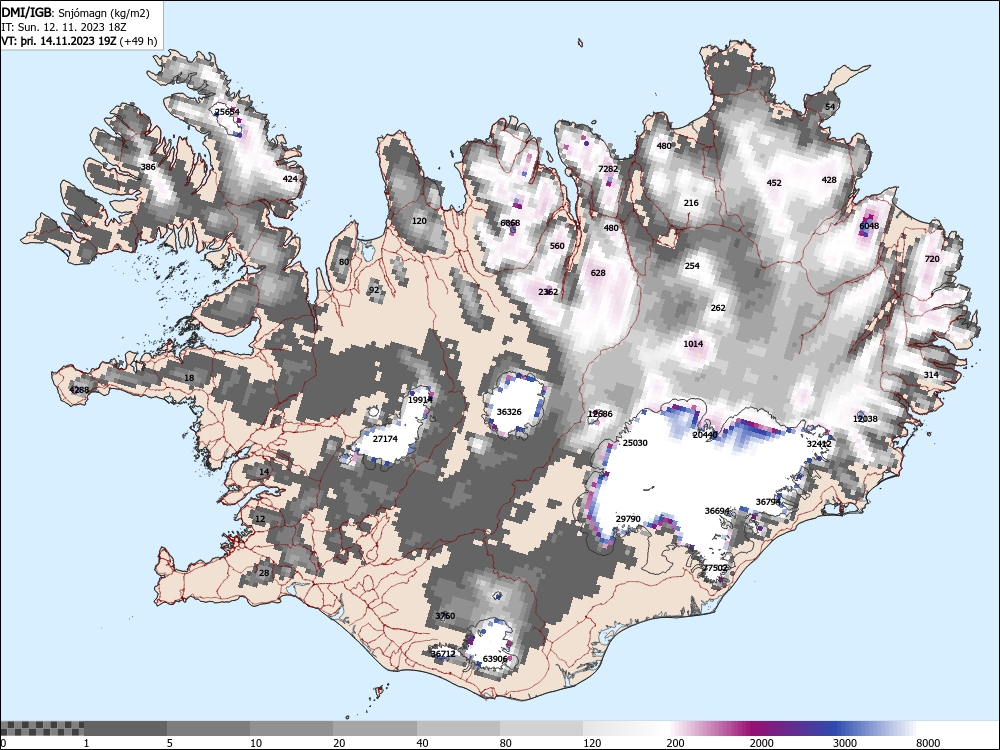Click the 25654 snow value label
1000x750 pixels.
(227, 112)
